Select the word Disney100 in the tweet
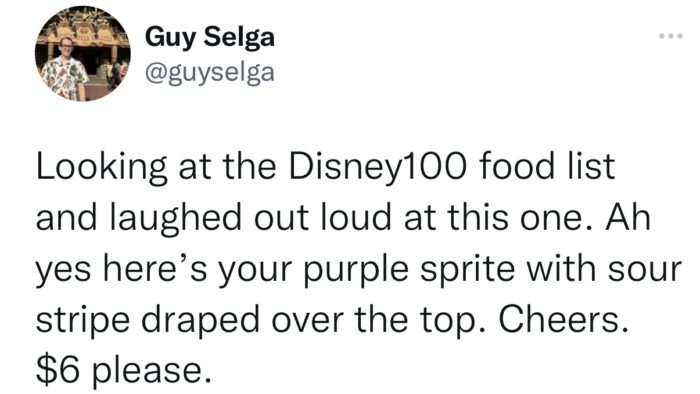The height and width of the screenshot is (394, 700). click(378, 168)
